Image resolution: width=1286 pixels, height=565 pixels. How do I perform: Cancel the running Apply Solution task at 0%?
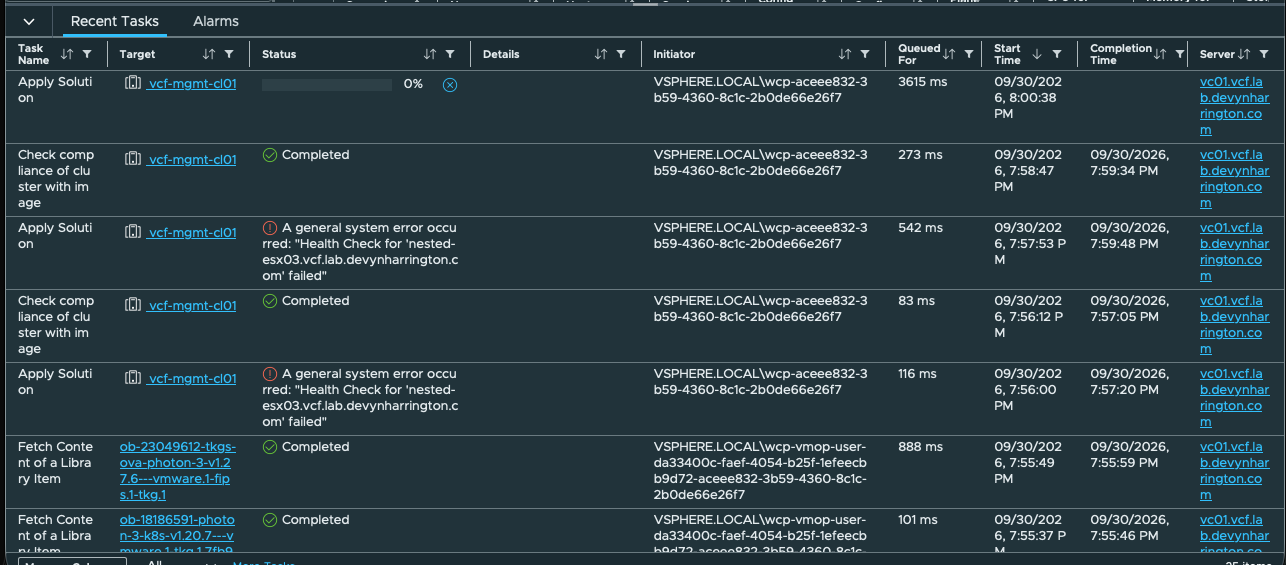(x=450, y=85)
